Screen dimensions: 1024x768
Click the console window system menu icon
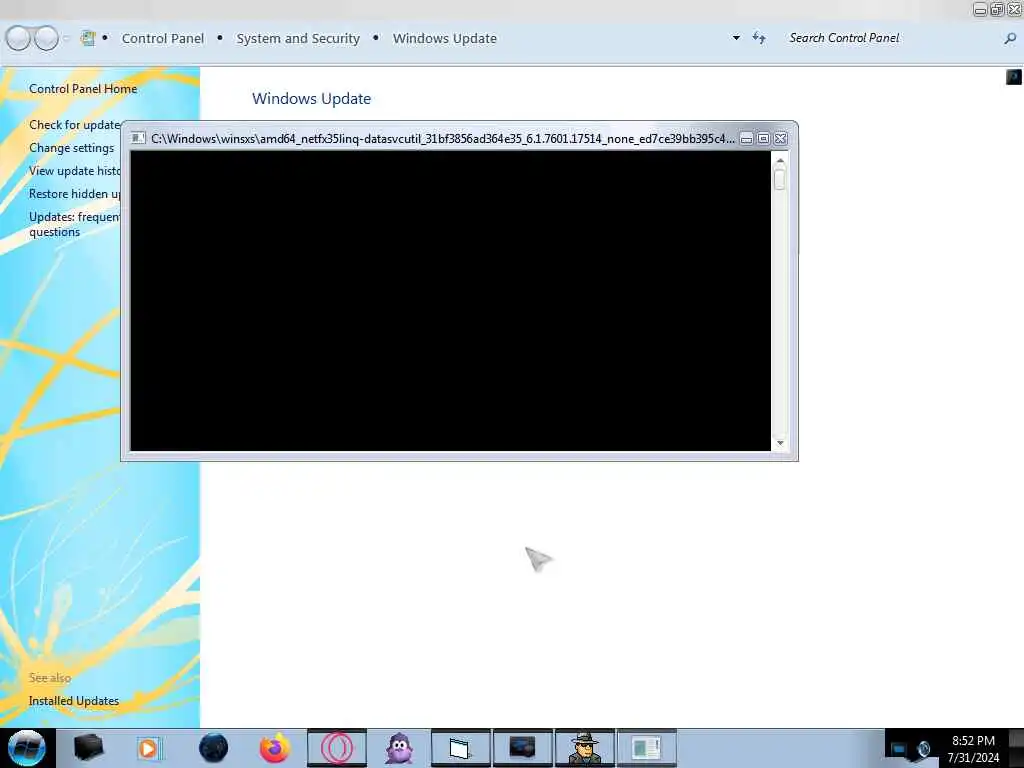tap(138, 138)
